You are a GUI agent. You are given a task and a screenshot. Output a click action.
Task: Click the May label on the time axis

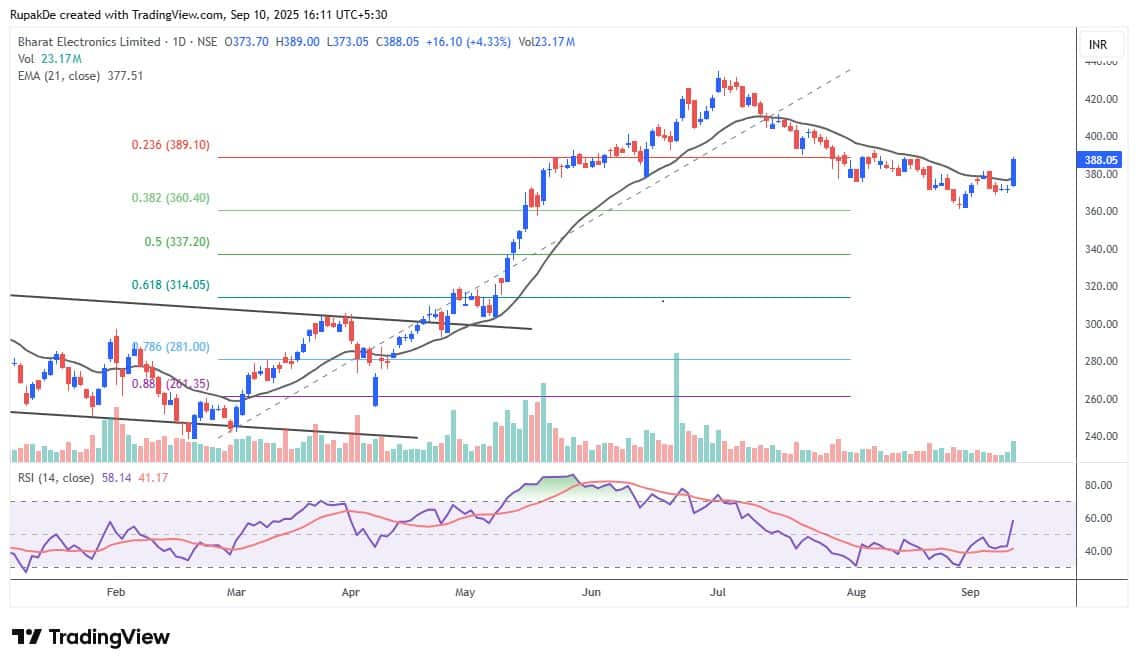pos(465,592)
